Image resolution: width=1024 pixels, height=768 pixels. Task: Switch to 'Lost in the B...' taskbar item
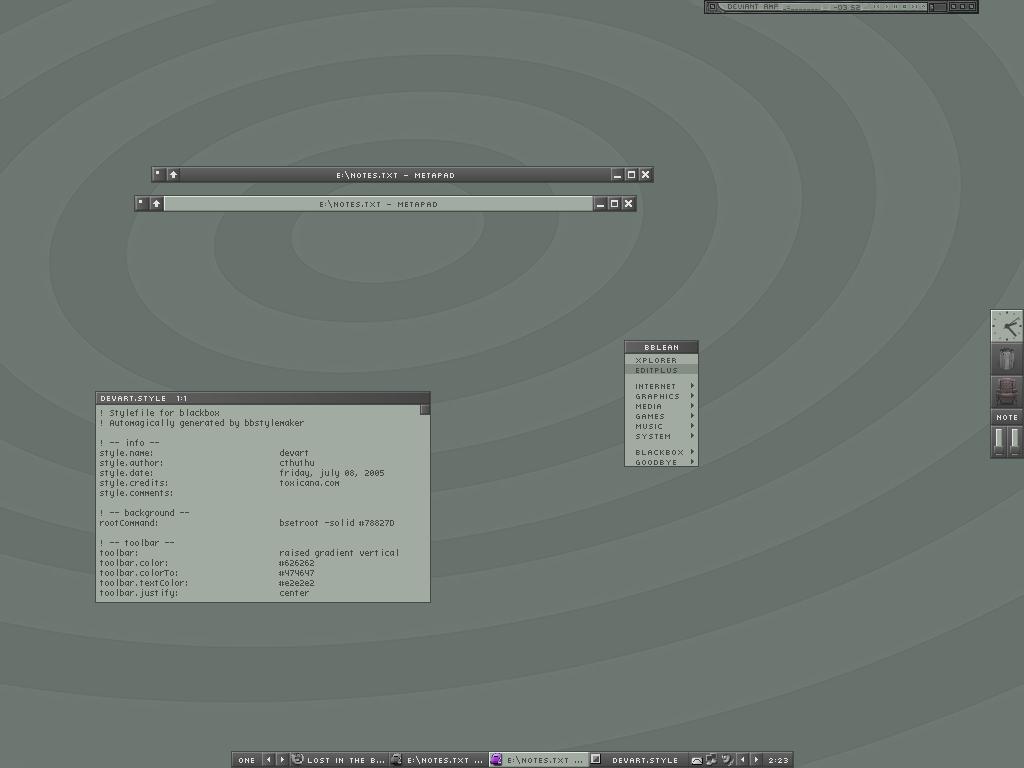coord(338,760)
